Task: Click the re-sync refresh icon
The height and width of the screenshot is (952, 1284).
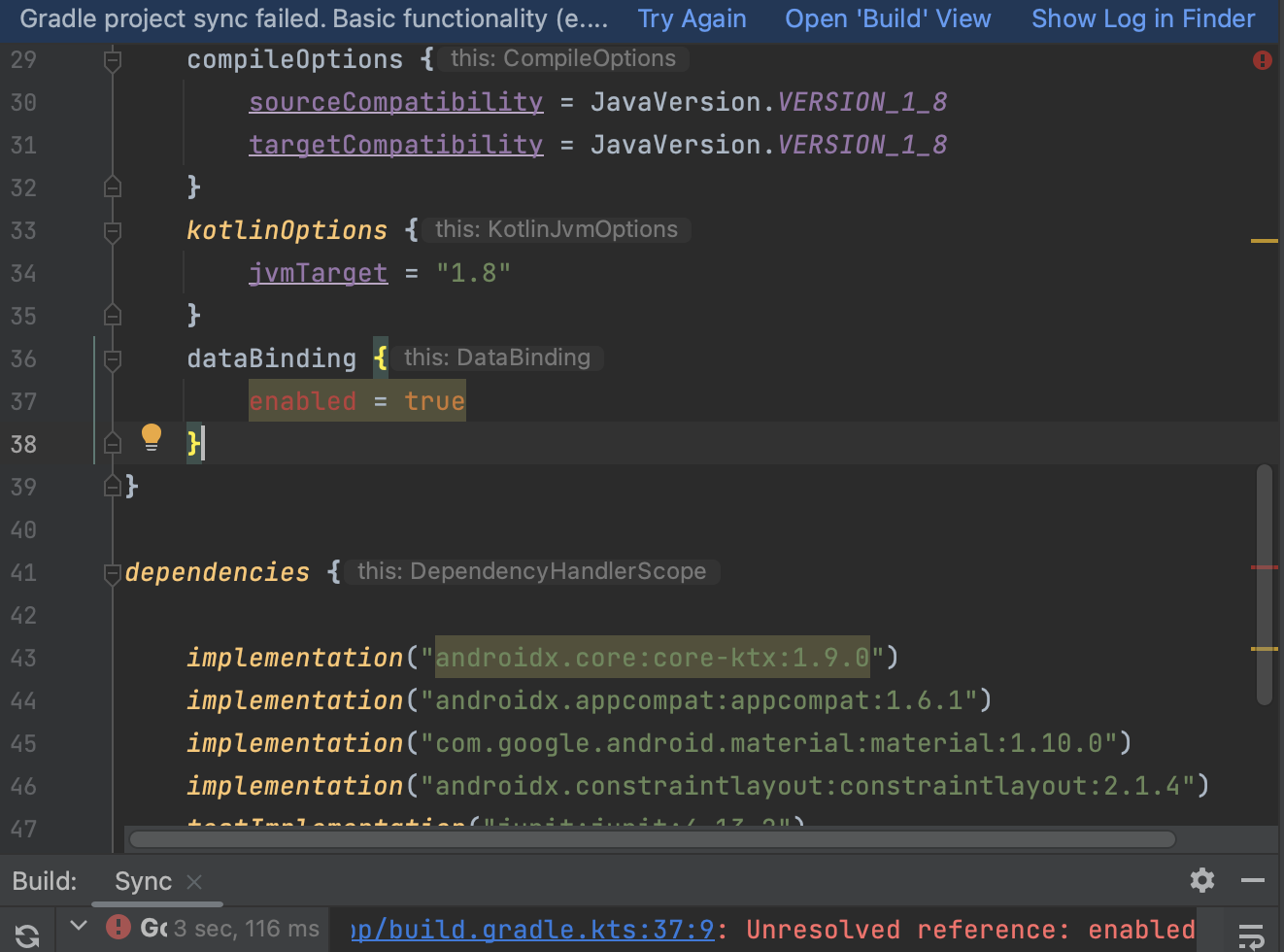Action: (27, 935)
